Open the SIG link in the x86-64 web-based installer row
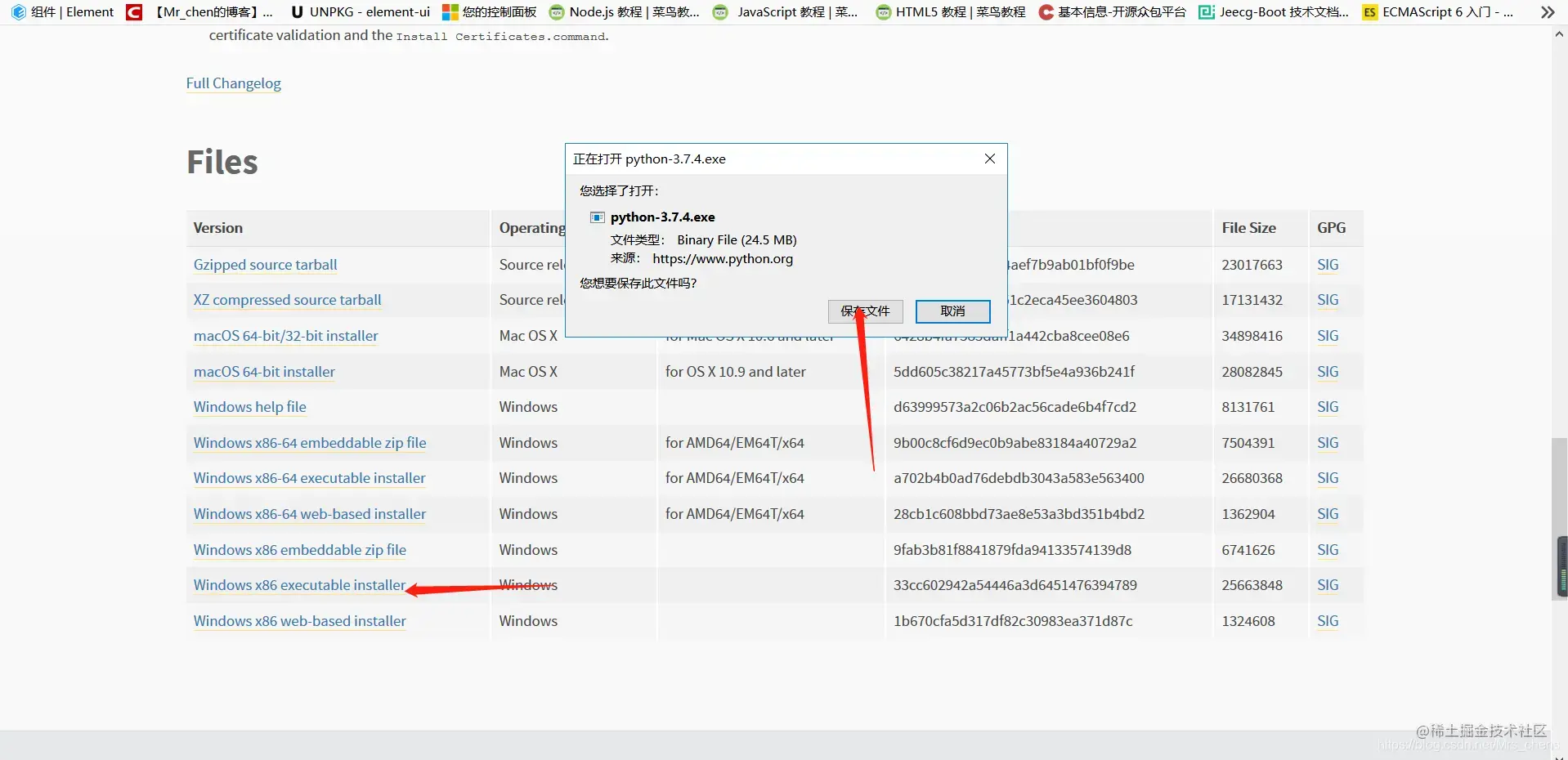The image size is (1568, 760). [x=1328, y=514]
